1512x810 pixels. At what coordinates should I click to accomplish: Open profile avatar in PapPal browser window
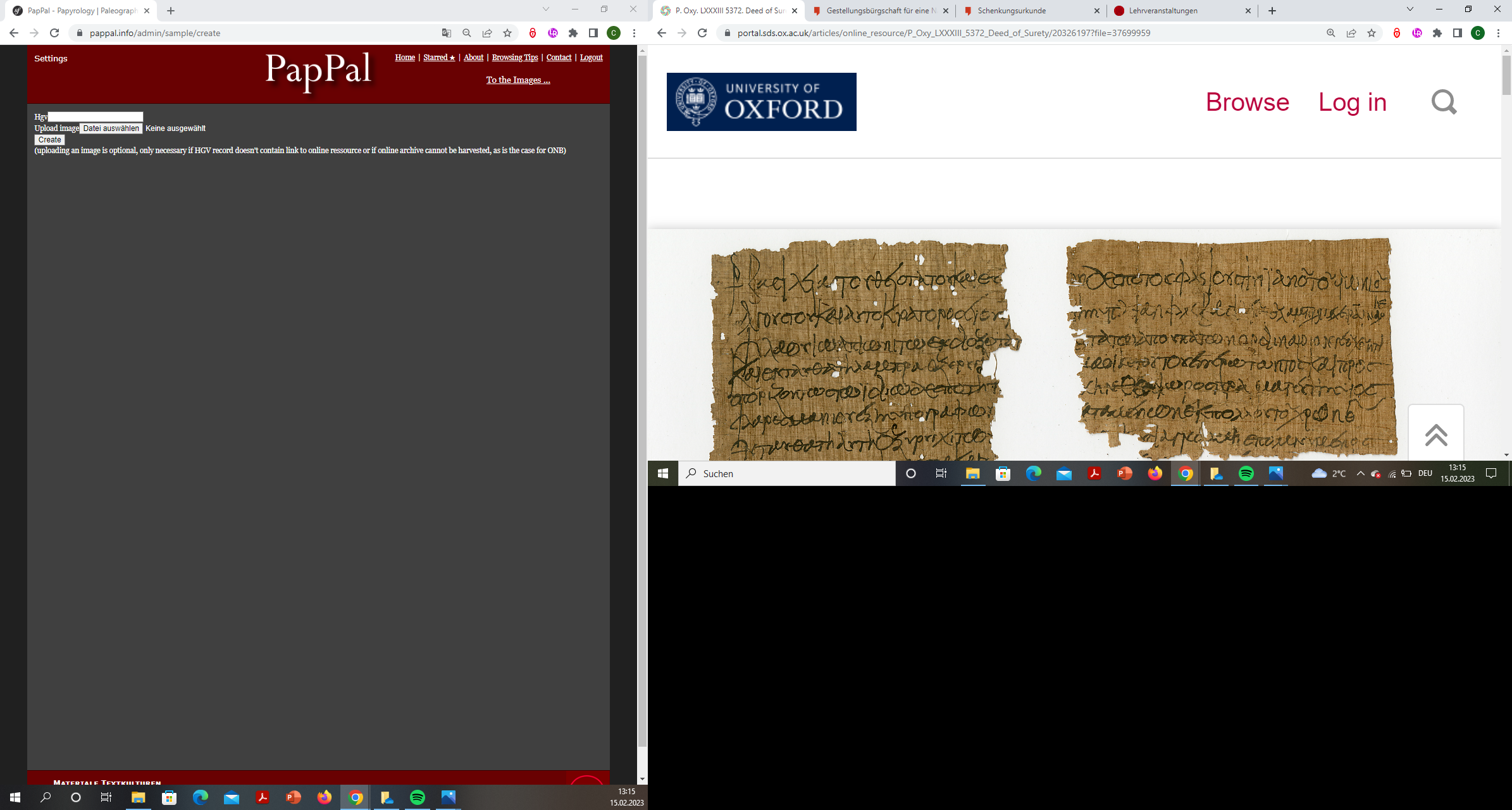[614, 33]
